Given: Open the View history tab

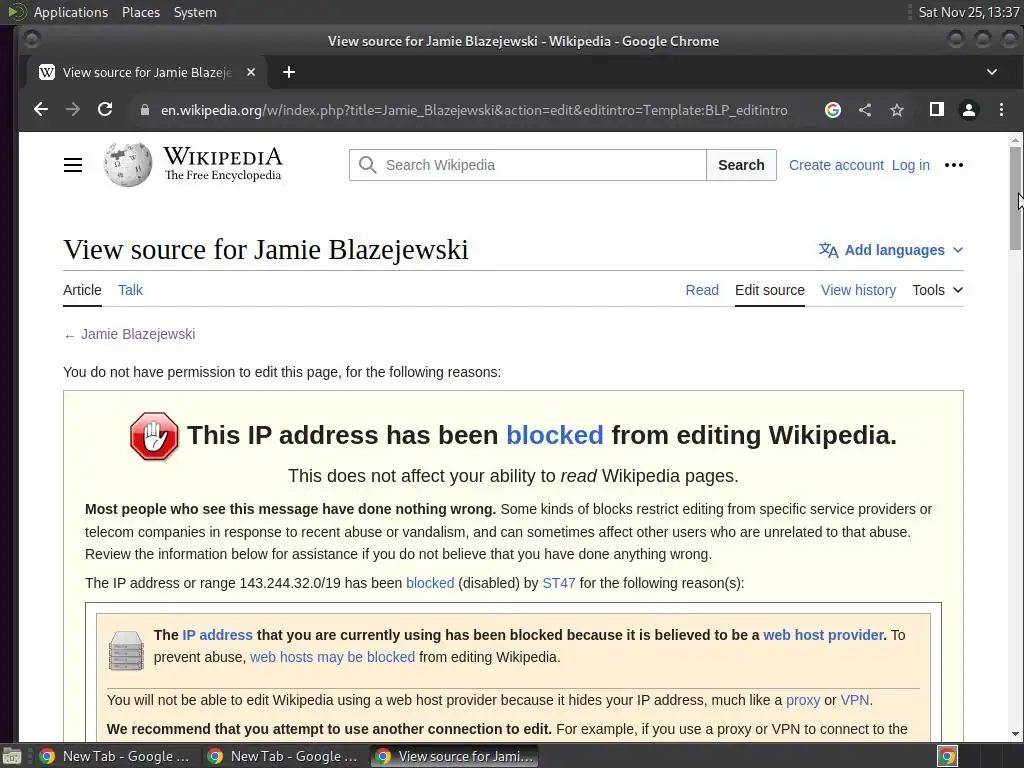Looking at the screenshot, I should click(858, 290).
